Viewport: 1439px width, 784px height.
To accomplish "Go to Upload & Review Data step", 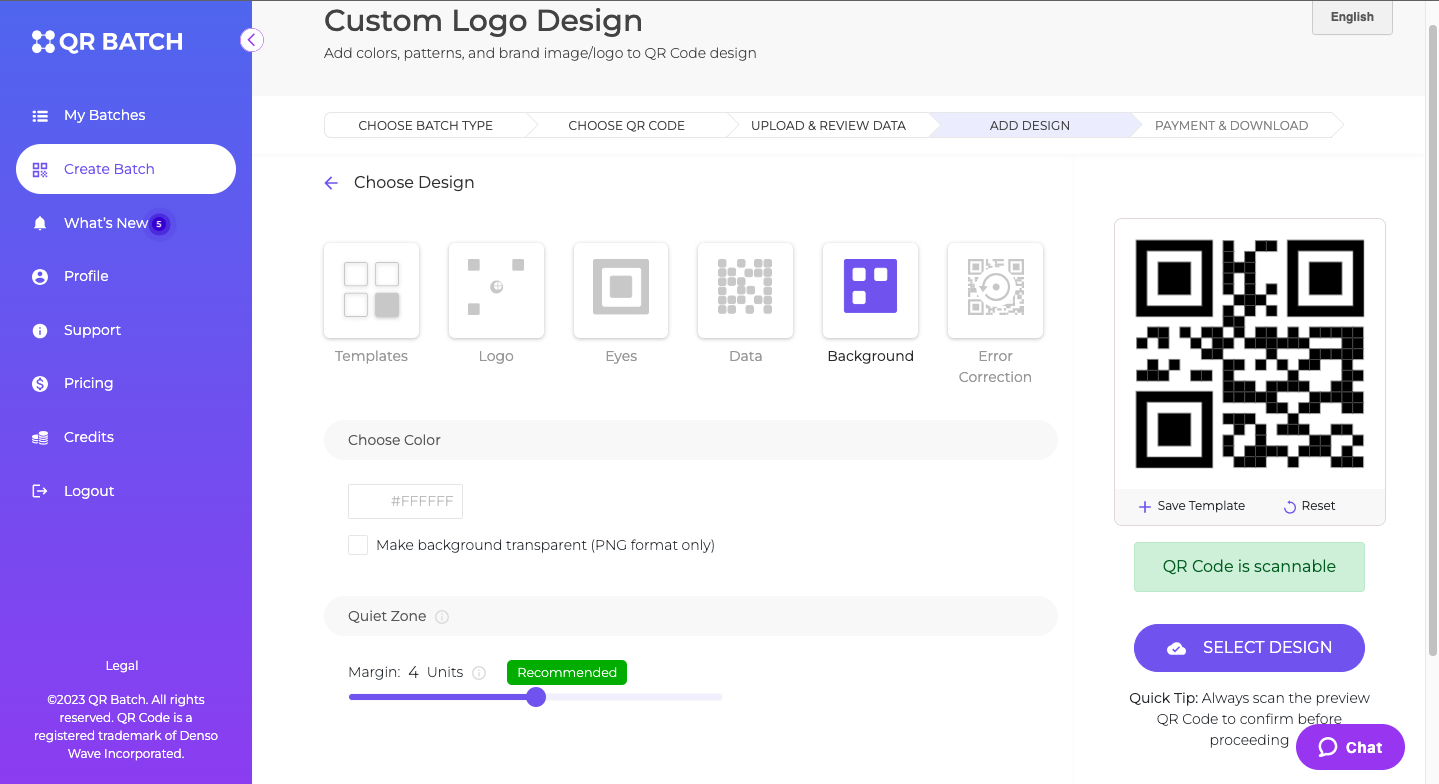I will coord(828,126).
